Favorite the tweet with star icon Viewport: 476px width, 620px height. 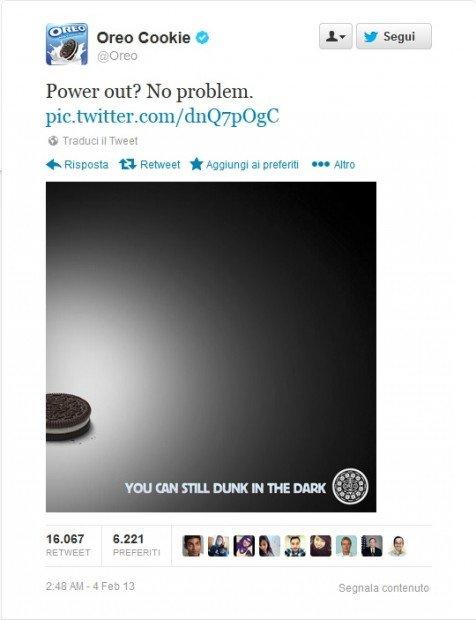click(x=196, y=164)
